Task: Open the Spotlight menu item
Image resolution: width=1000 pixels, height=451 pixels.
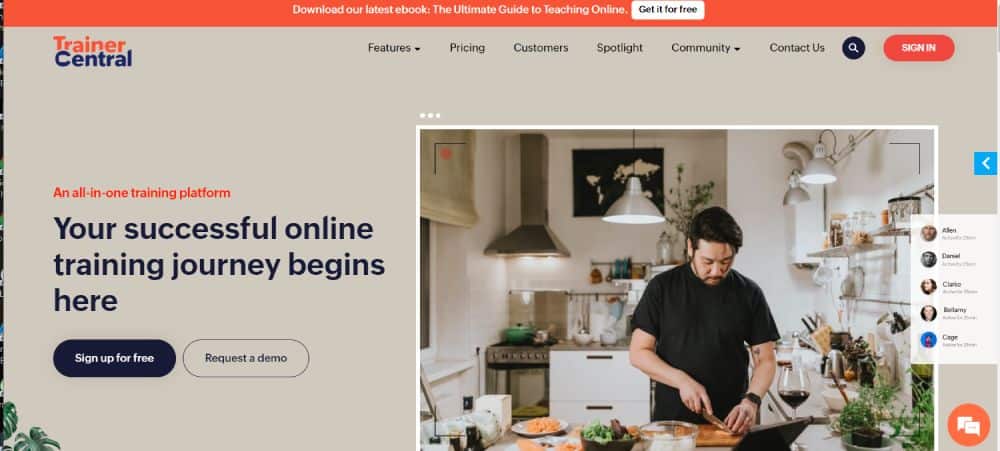Action: [x=620, y=48]
